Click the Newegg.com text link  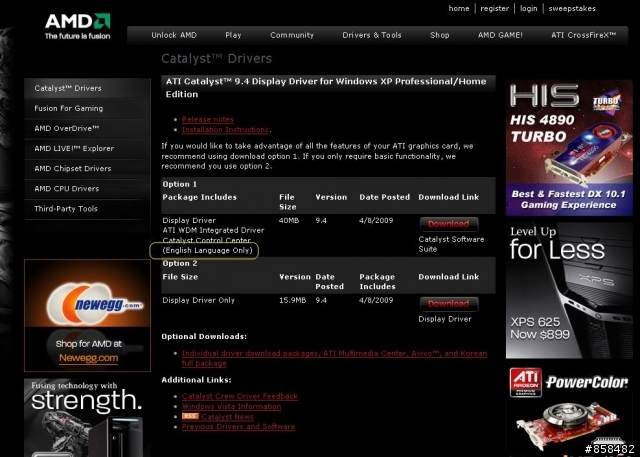pyautogui.click(x=89, y=358)
